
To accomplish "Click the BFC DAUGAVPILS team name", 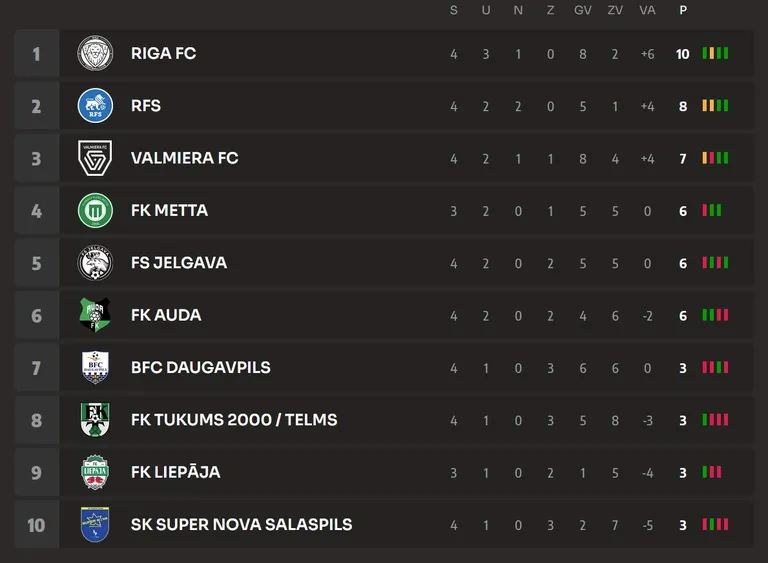I will pos(201,367).
